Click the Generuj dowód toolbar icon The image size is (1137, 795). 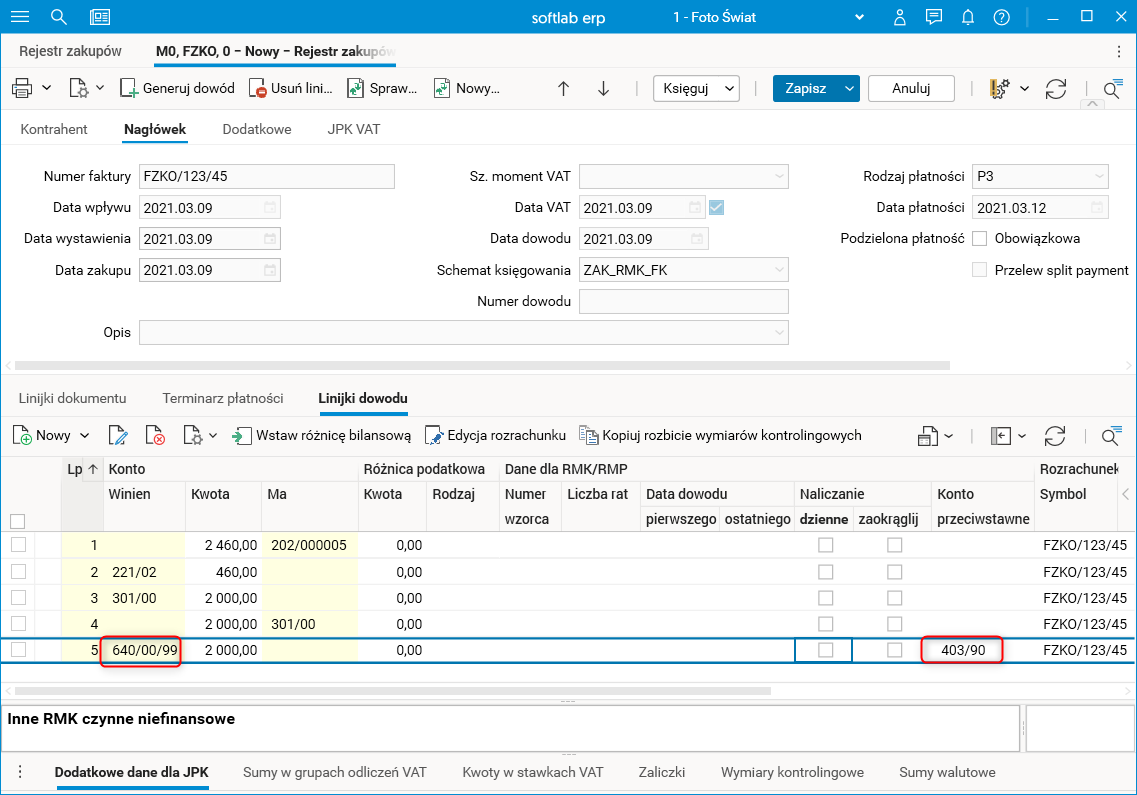[129, 88]
